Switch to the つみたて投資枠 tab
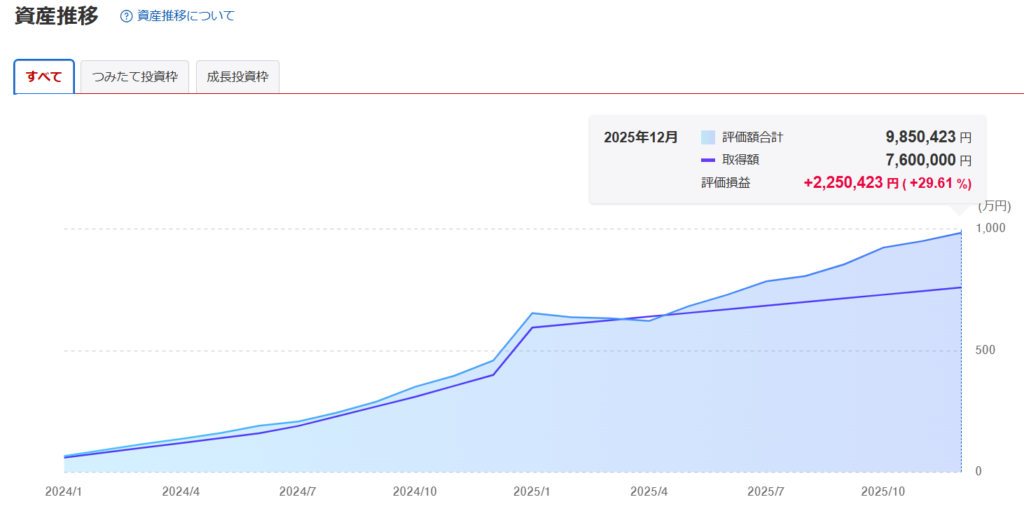 tap(134, 77)
